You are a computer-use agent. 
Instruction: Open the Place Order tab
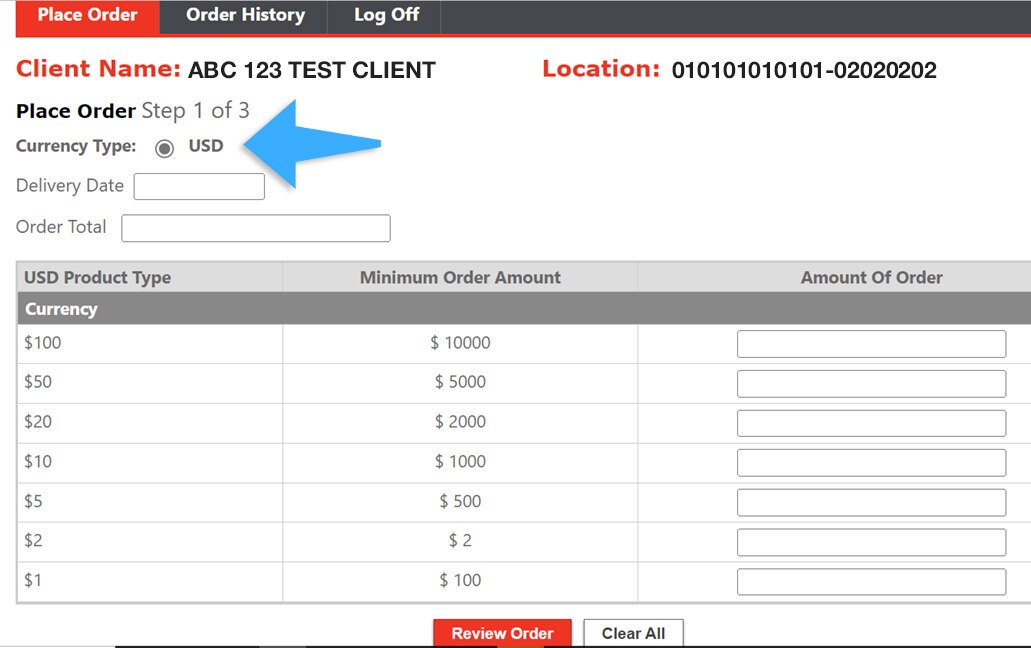point(87,15)
